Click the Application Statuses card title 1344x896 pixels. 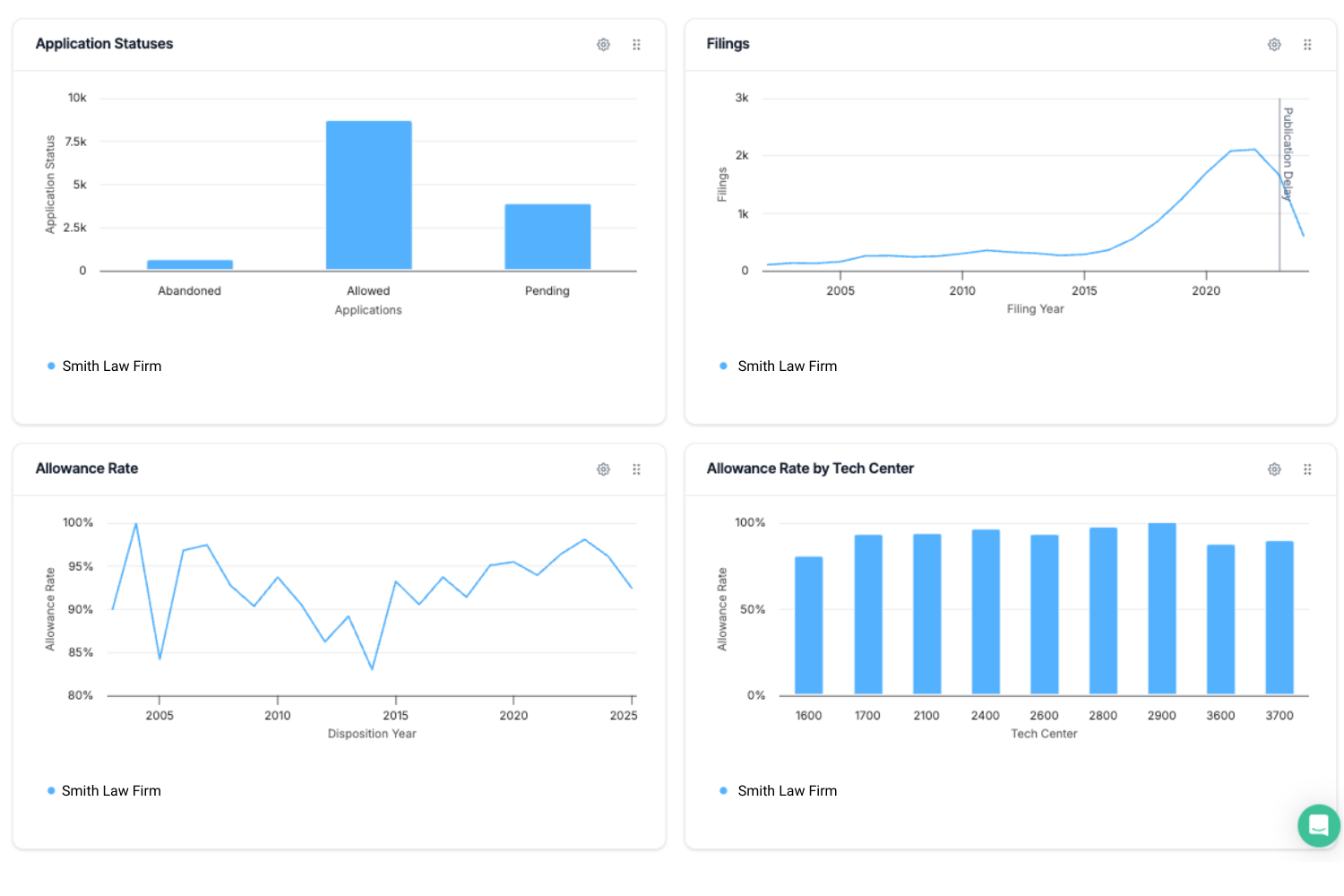point(104,44)
